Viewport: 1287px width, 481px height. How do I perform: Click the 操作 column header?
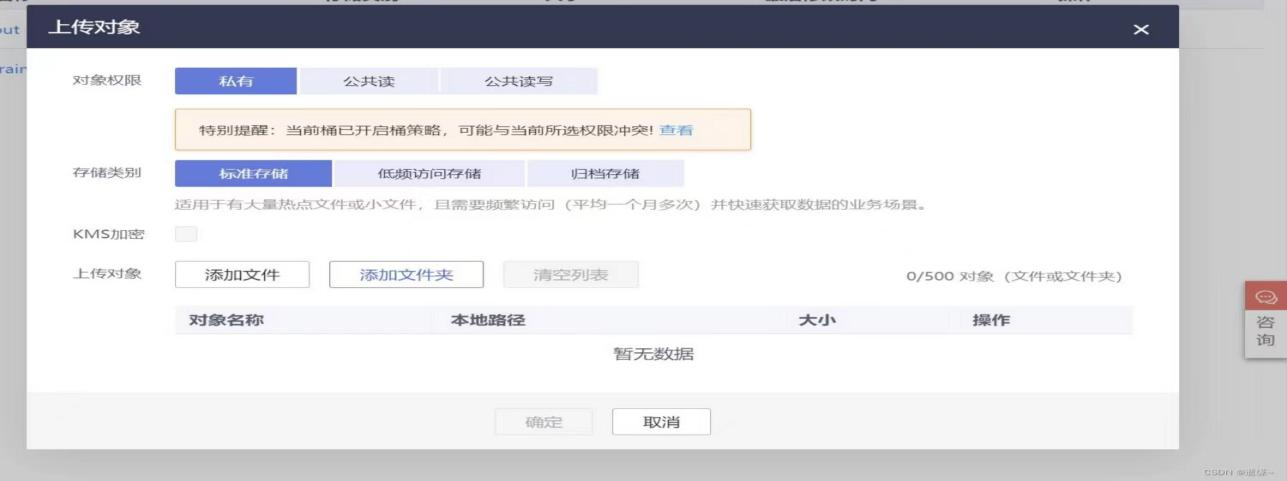coord(991,320)
